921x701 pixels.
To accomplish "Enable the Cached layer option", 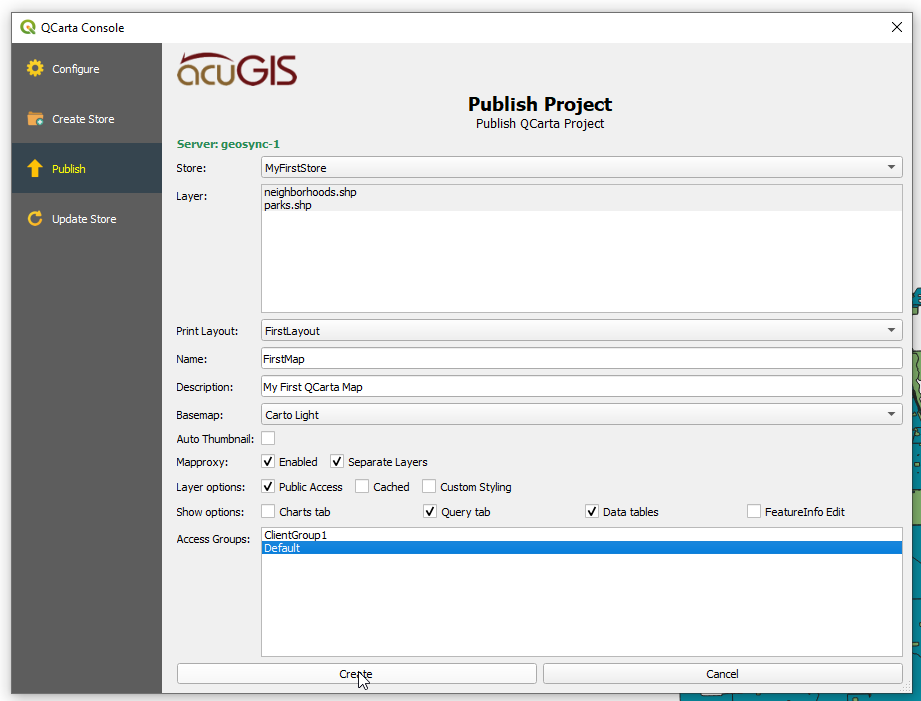I will (x=362, y=487).
